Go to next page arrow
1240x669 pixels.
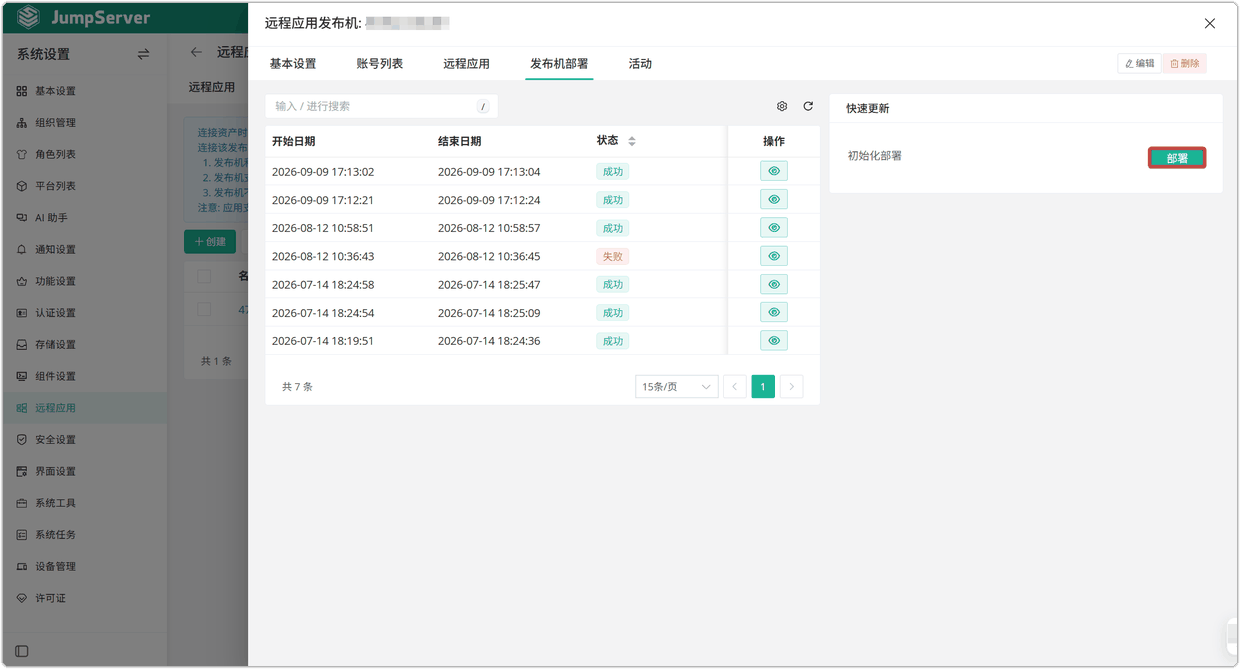pyautogui.click(x=792, y=386)
